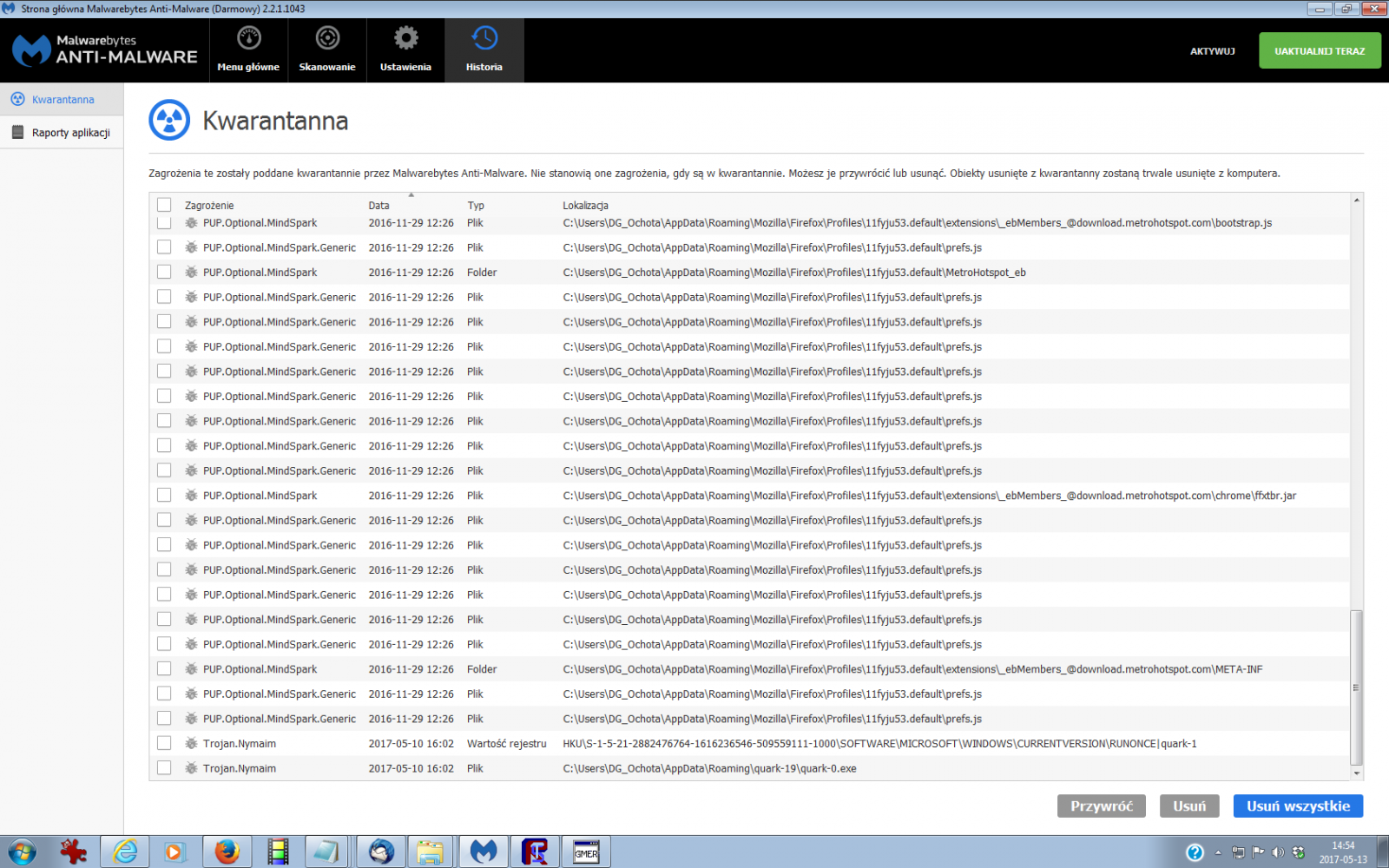Open GMER from the taskbar
The image size is (1389, 868).
click(586, 852)
